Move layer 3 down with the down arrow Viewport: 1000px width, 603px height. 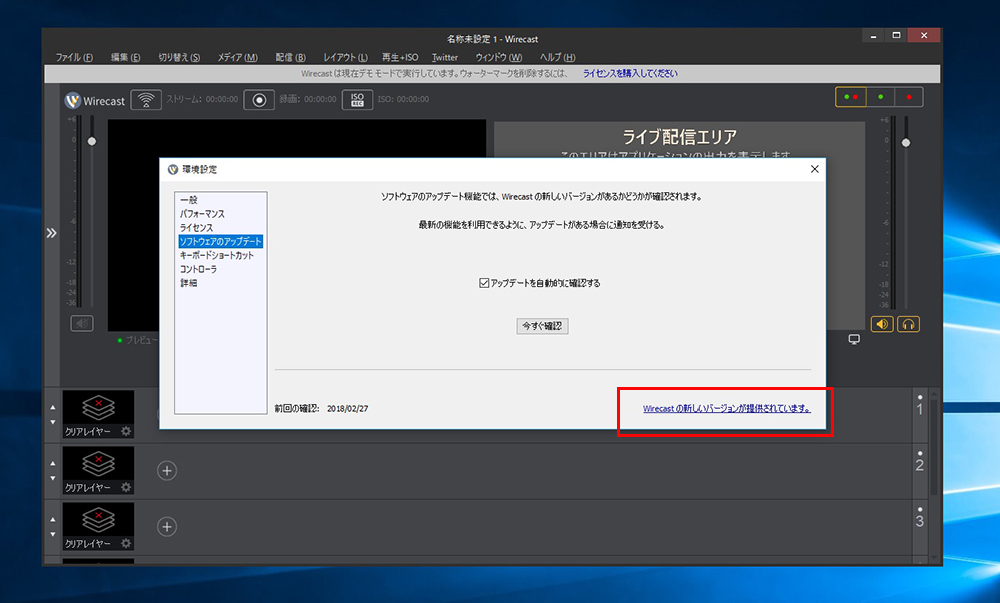pyautogui.click(x=53, y=534)
